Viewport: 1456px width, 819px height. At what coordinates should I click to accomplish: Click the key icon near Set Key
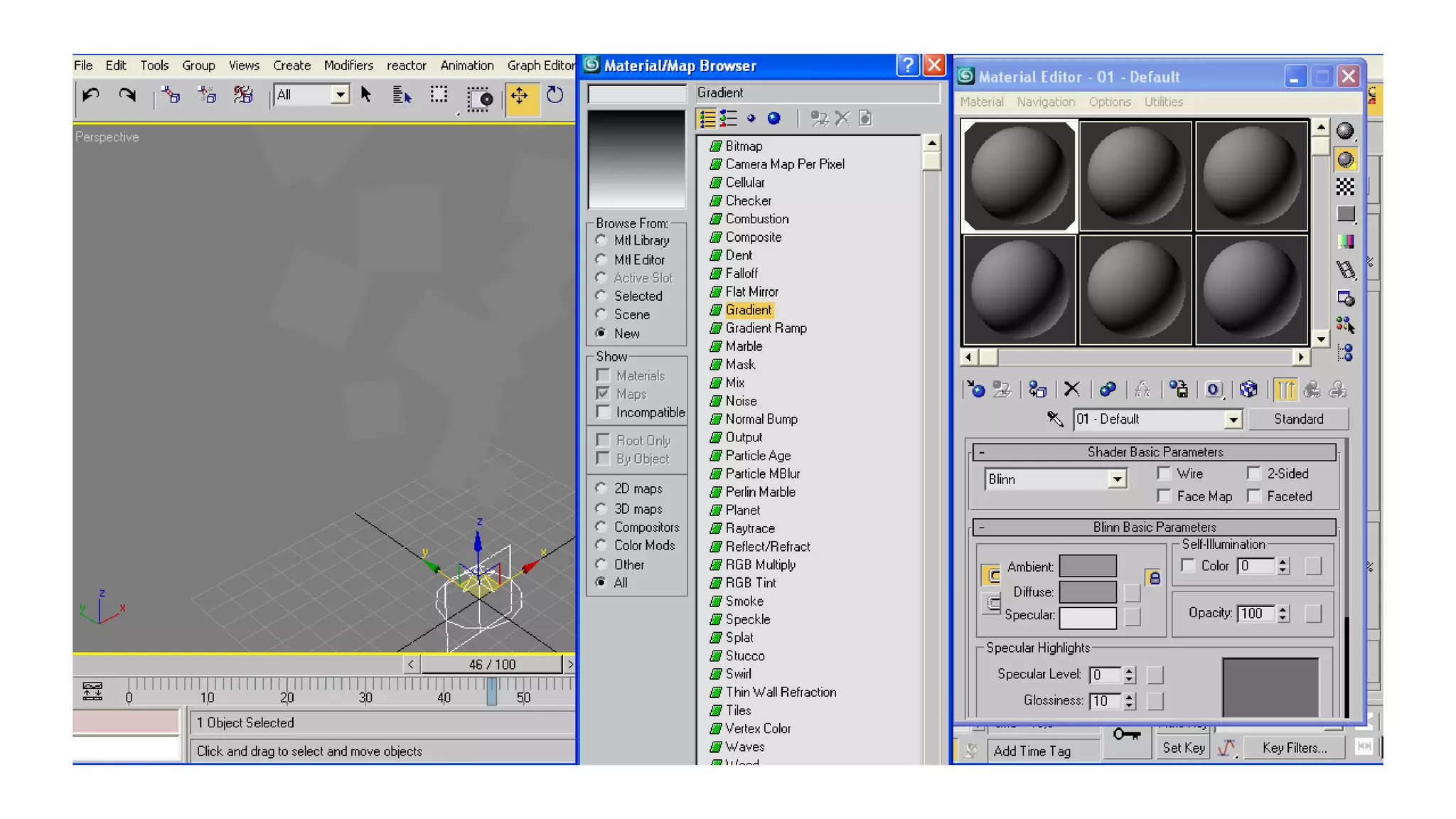(x=1127, y=734)
